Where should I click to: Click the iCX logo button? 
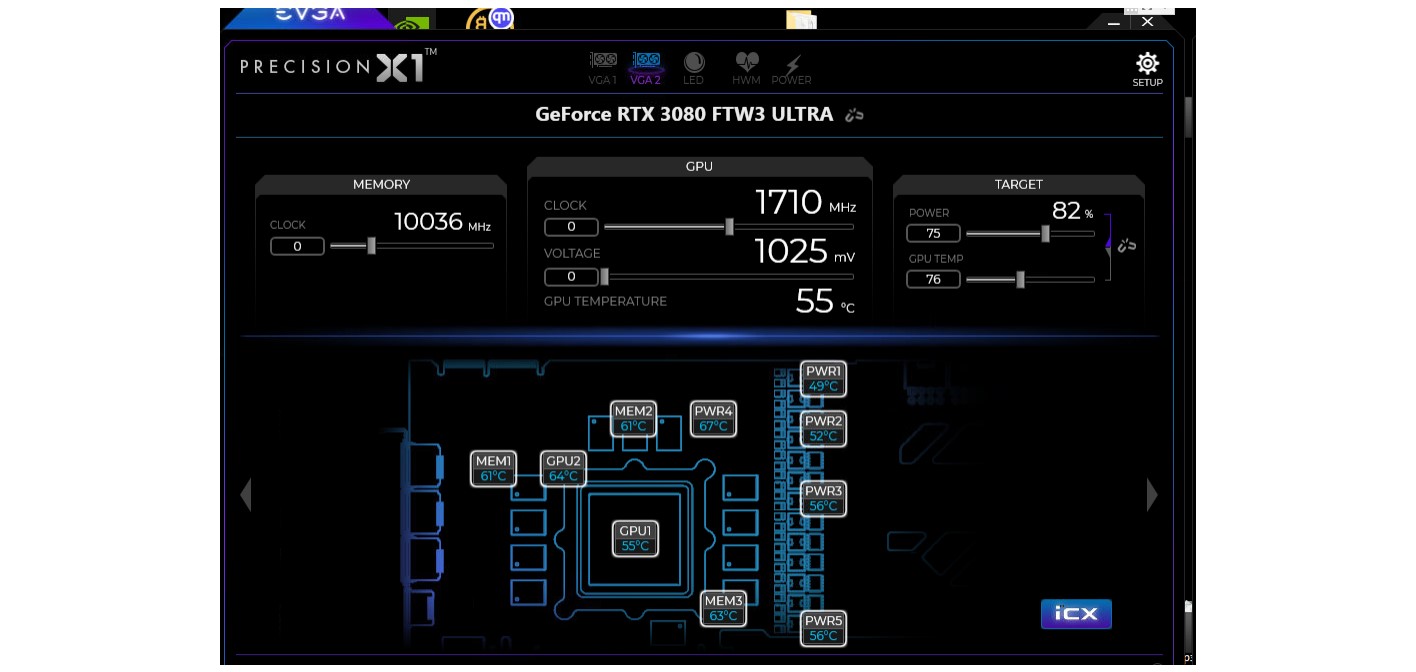point(1076,614)
